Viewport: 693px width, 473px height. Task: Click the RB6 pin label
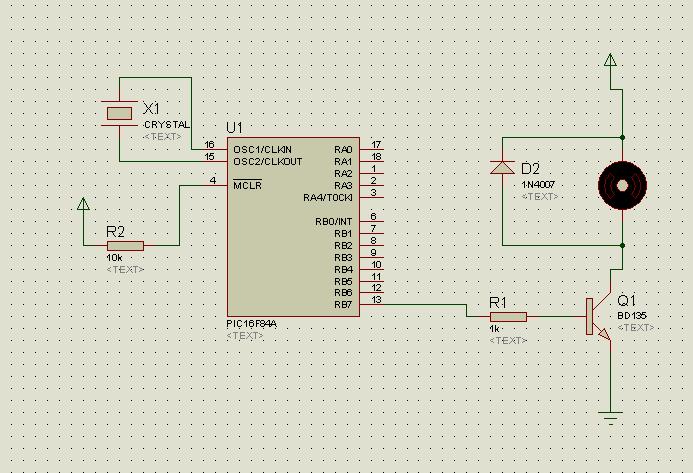click(343, 293)
